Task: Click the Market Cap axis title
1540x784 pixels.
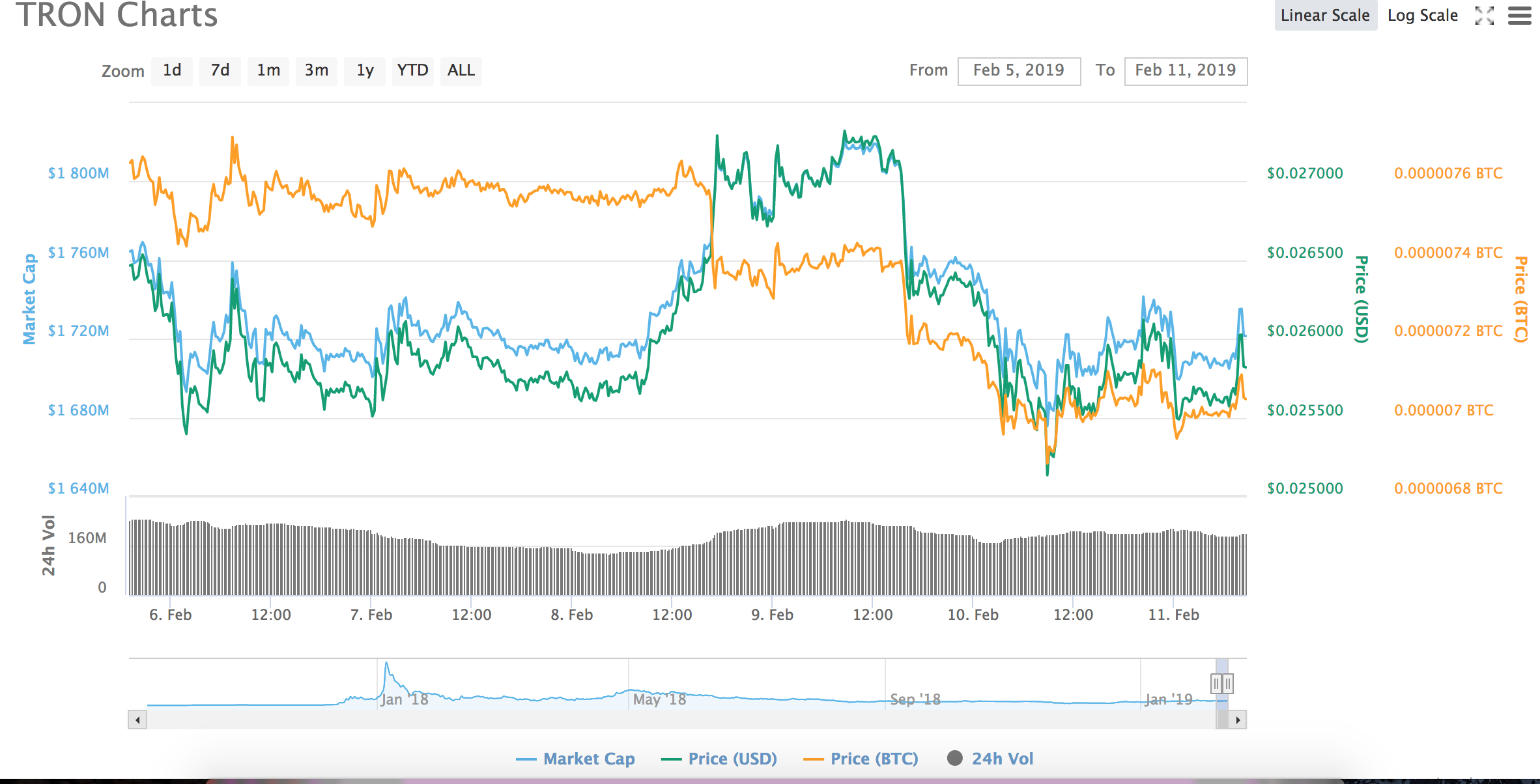Action: 29,299
